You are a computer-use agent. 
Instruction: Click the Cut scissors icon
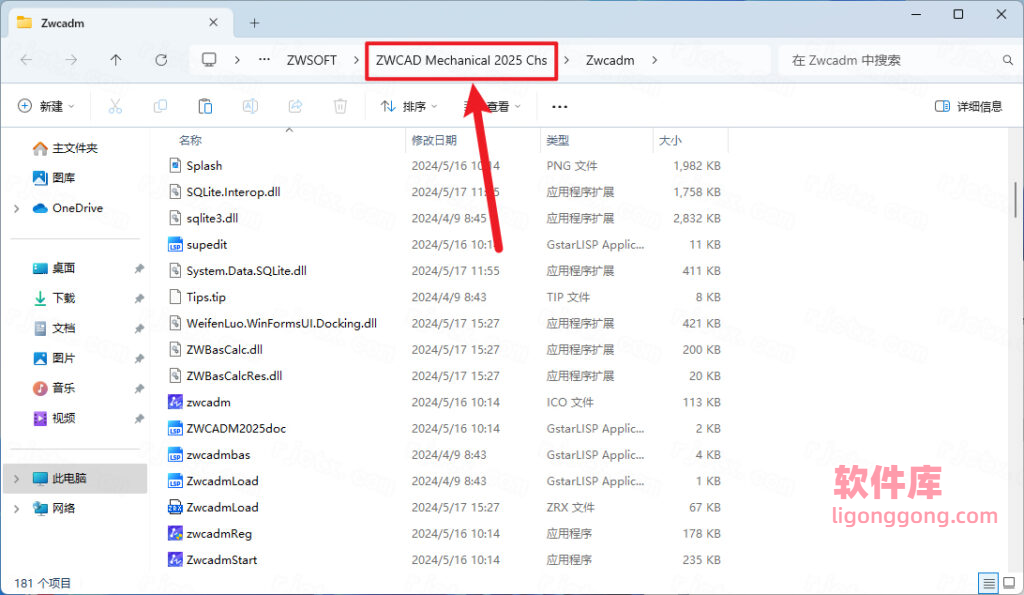(x=115, y=106)
